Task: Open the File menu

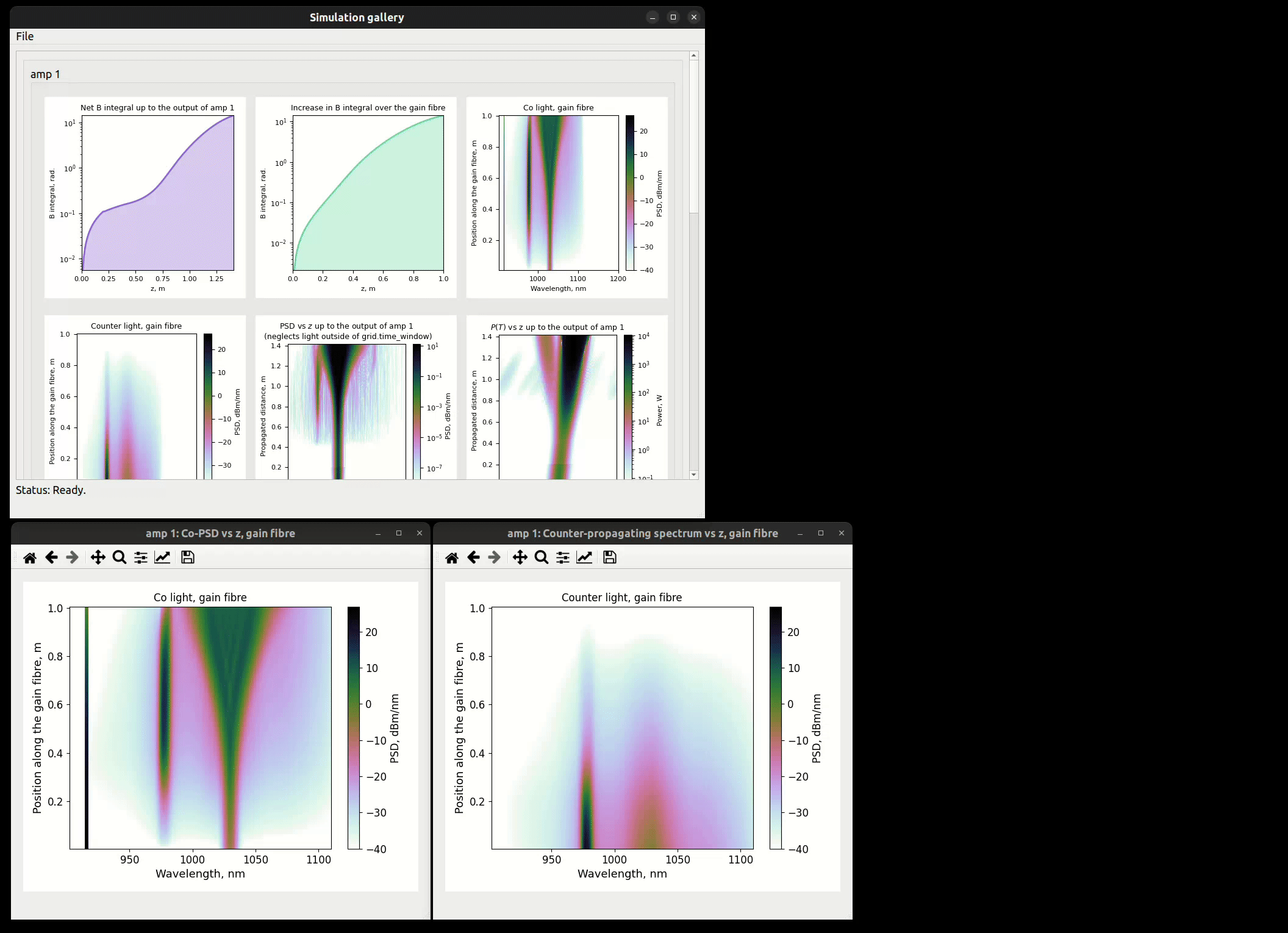Action: click(25, 37)
